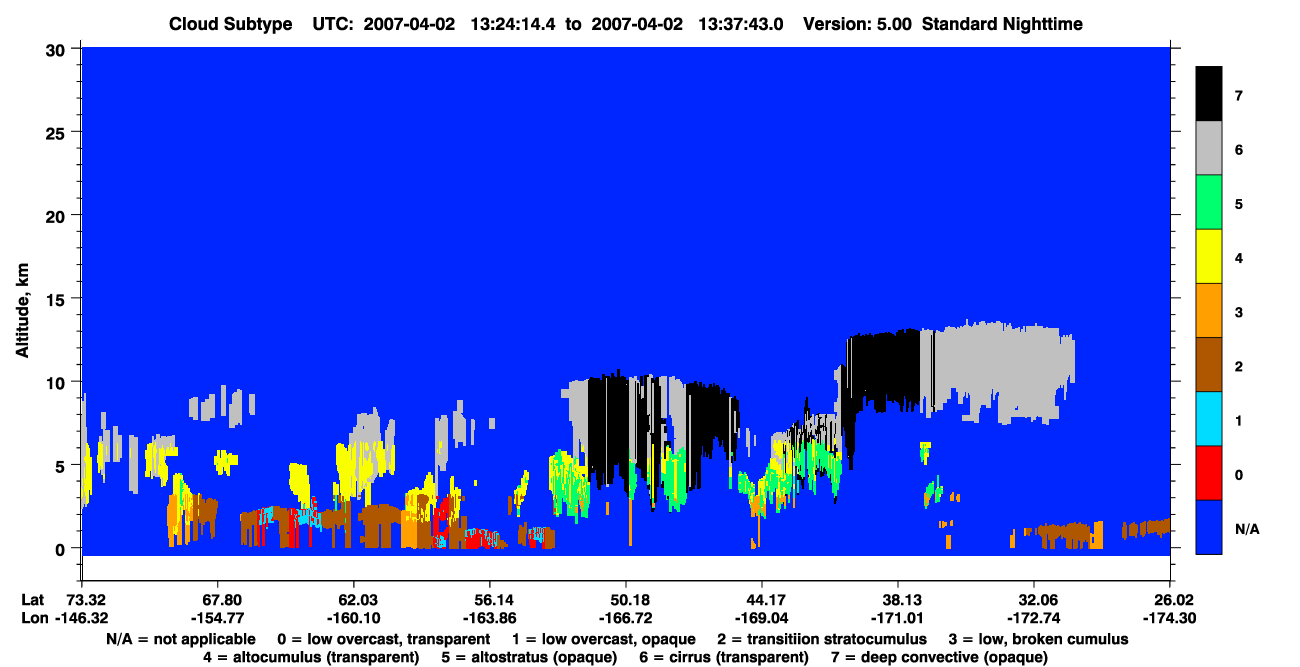Click legend text '3 = low, broken cumulus'
Screen dimensions: 1300x667
tap(1039, 638)
